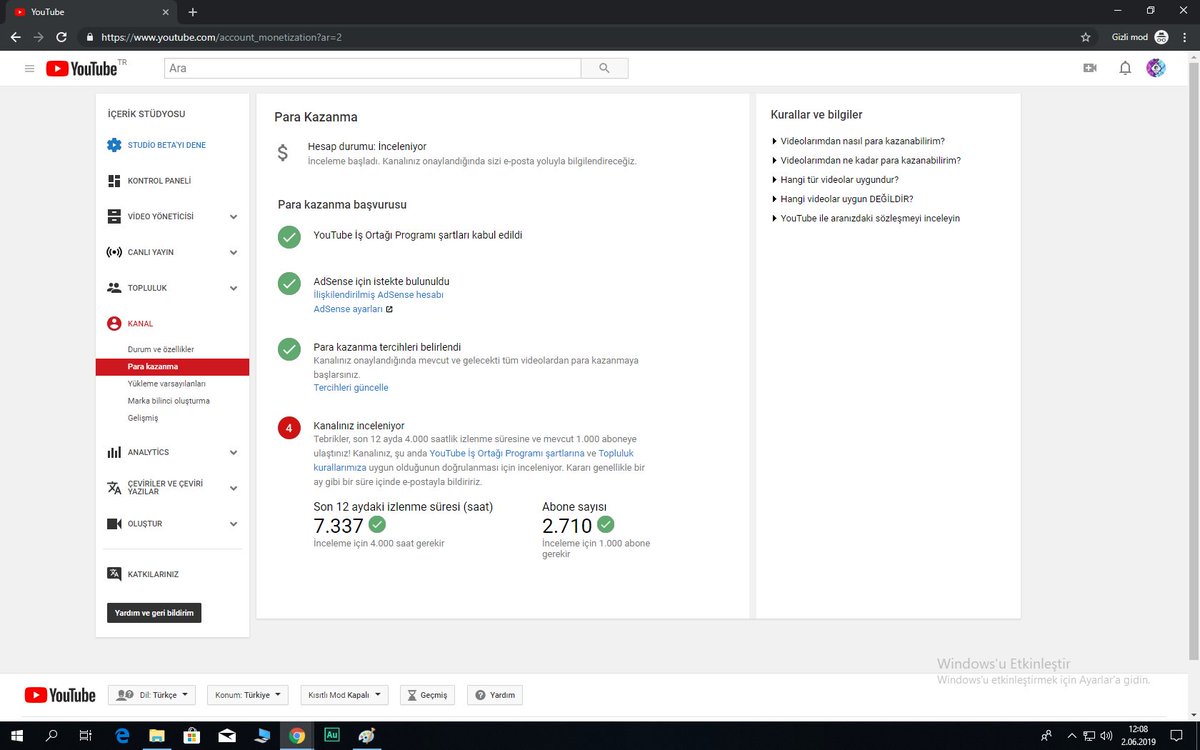
Task: Open the create video camera icon
Action: click(1090, 68)
